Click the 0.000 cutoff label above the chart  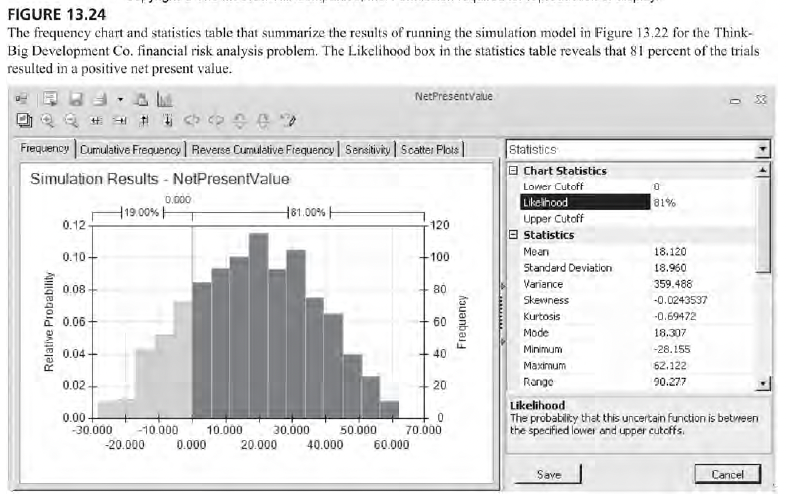point(178,200)
